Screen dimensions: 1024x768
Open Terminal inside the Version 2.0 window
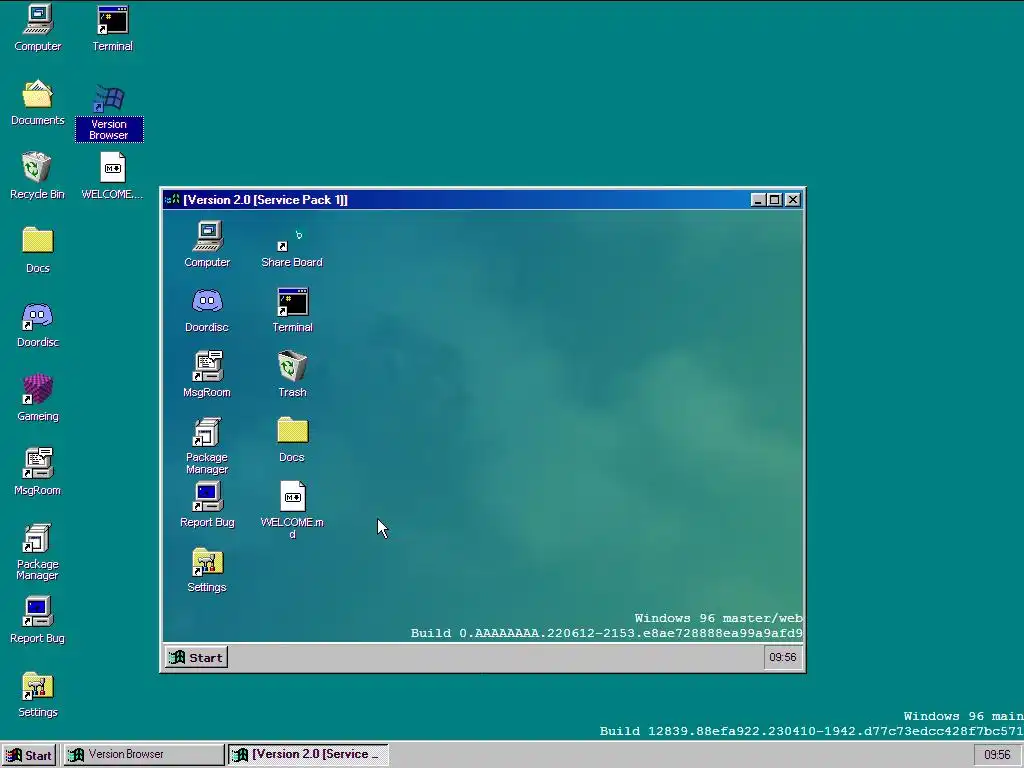point(293,309)
